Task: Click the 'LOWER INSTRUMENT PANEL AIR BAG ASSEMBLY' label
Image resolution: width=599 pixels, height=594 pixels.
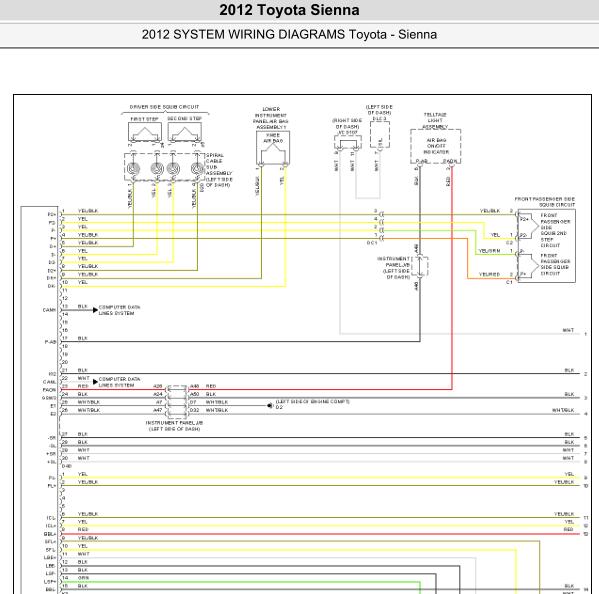Action: pos(271,118)
